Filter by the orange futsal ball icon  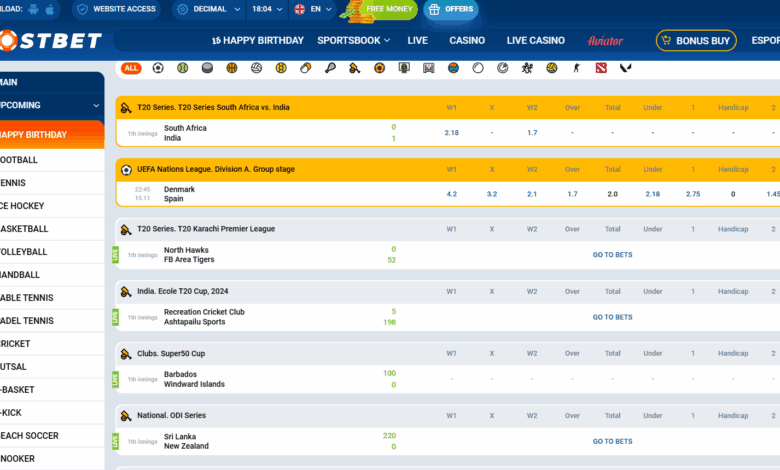point(380,68)
